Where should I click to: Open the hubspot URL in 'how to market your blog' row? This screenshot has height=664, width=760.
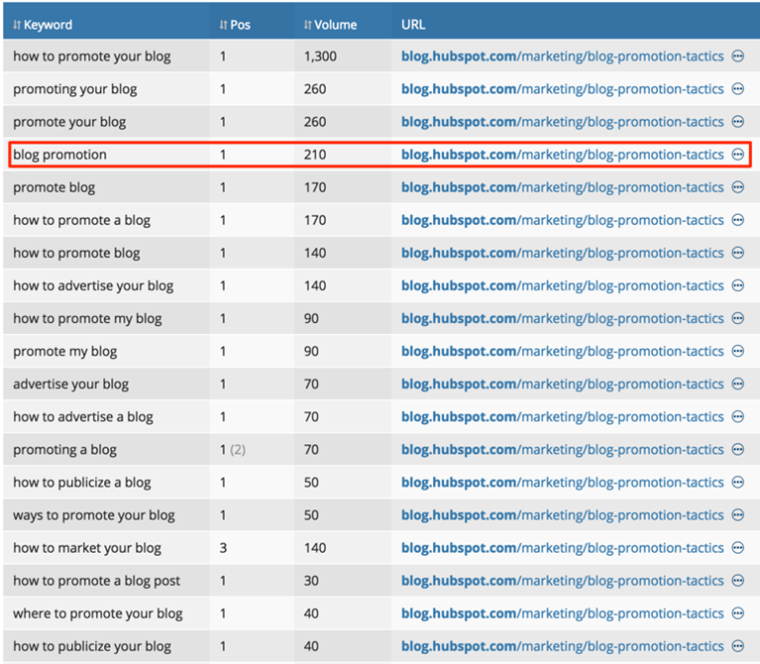562,548
